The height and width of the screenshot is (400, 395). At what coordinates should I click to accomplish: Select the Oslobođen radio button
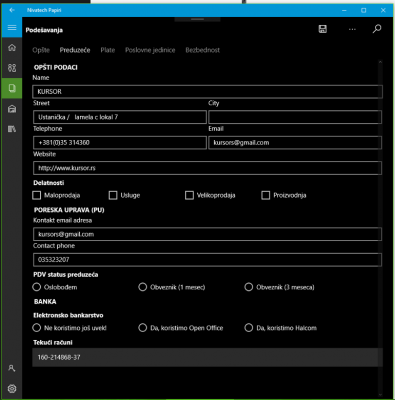click(x=37, y=287)
